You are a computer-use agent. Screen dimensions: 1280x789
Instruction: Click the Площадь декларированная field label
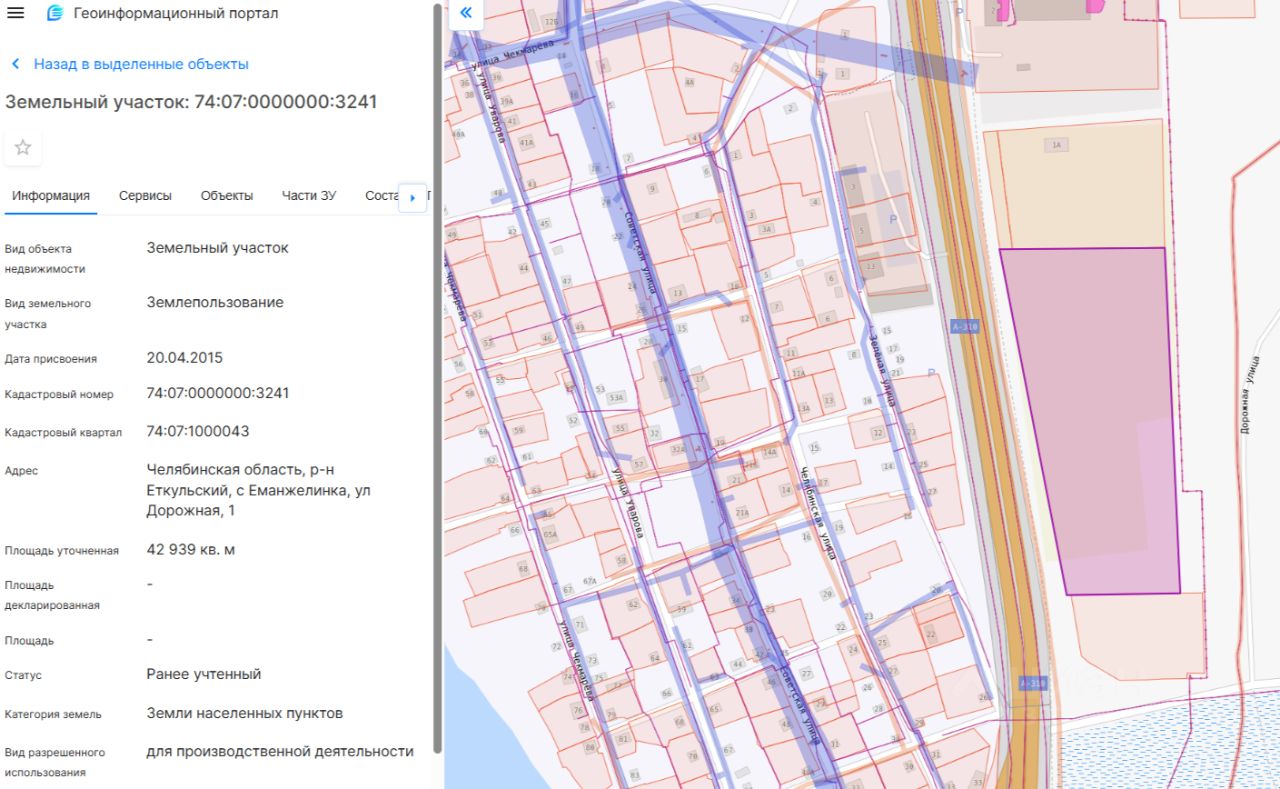52,595
